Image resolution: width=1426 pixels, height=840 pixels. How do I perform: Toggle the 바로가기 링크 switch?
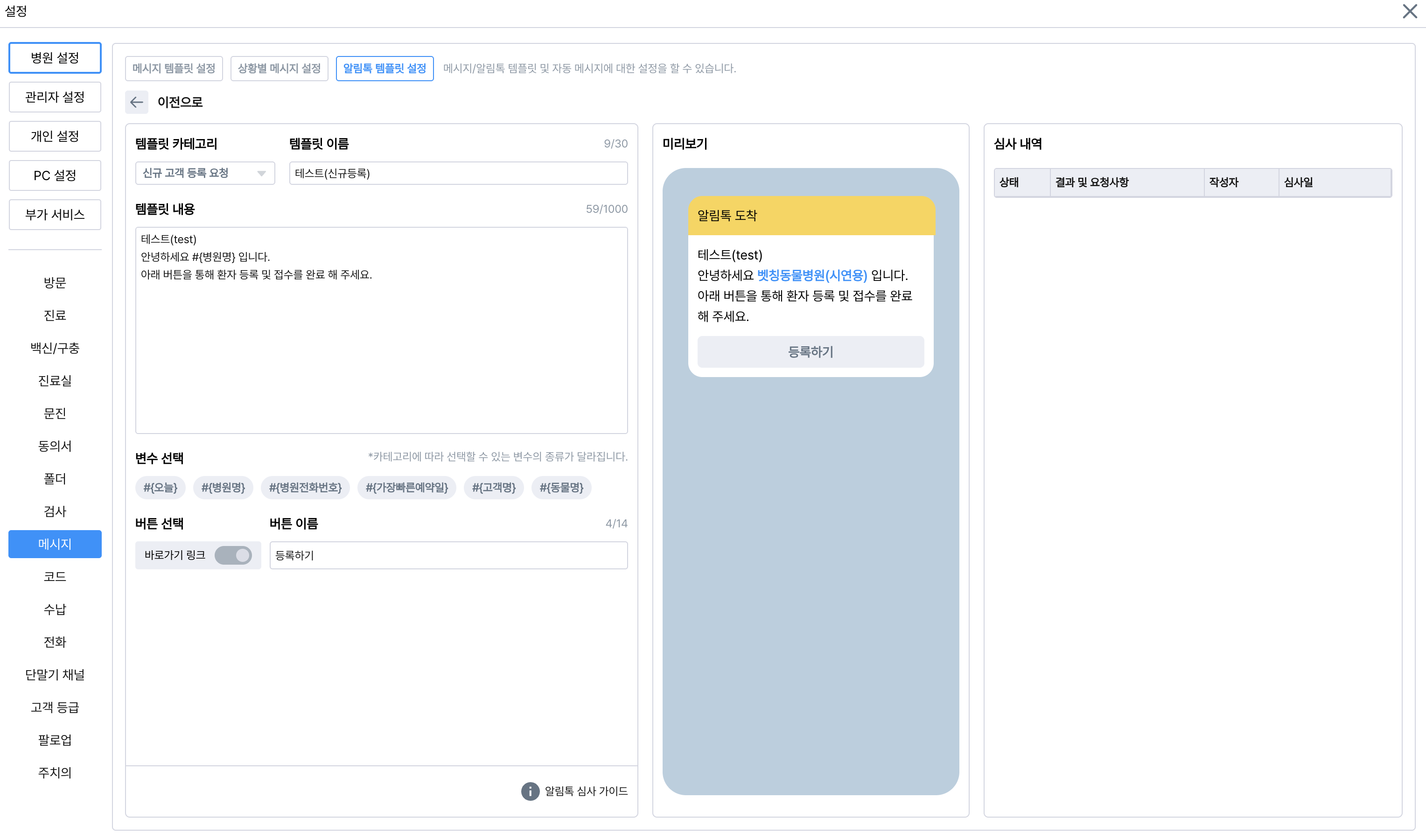point(233,555)
